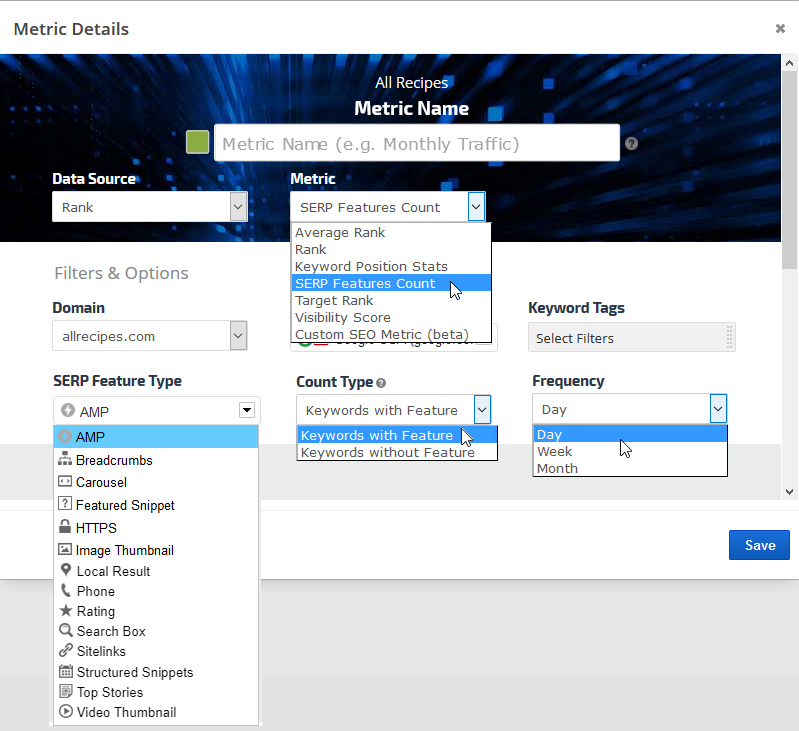Pick Top Stories from SERP feature list
Image resolution: width=799 pixels, height=731 pixels.
110,692
